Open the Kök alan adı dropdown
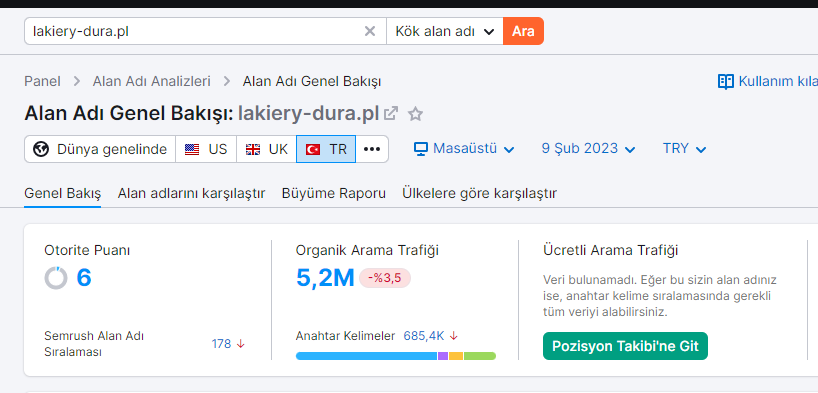 pos(445,31)
